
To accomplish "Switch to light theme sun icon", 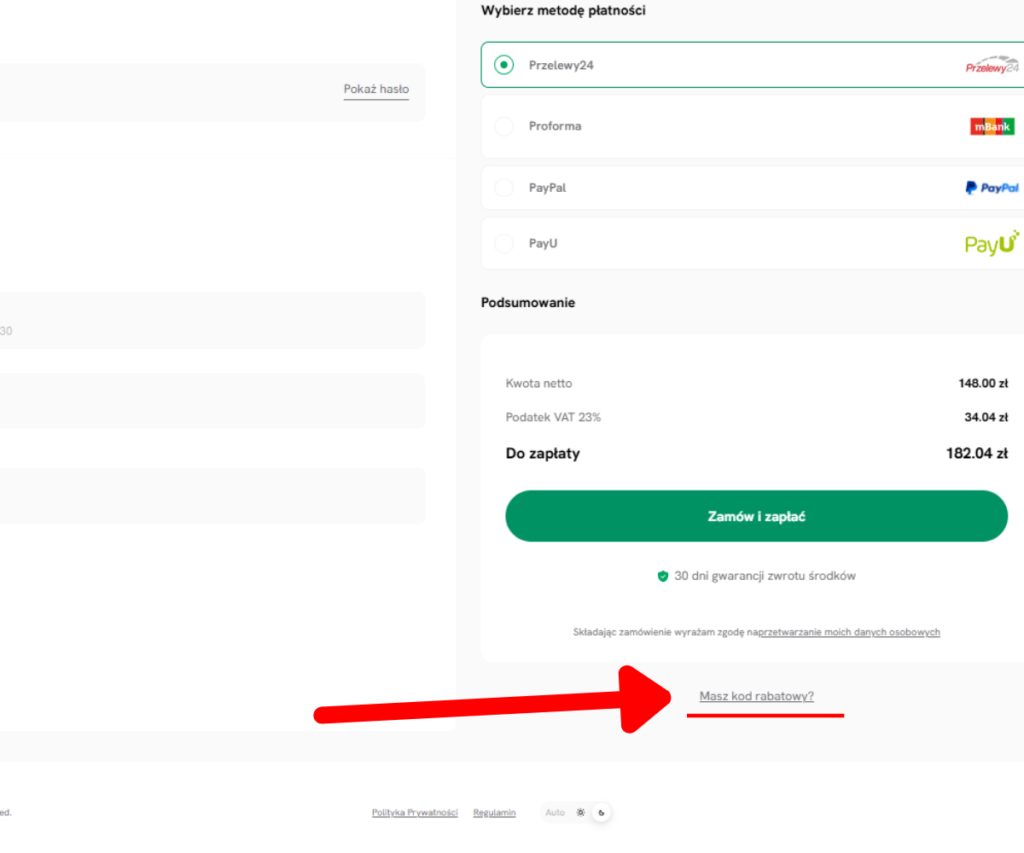I will pyautogui.click(x=581, y=813).
